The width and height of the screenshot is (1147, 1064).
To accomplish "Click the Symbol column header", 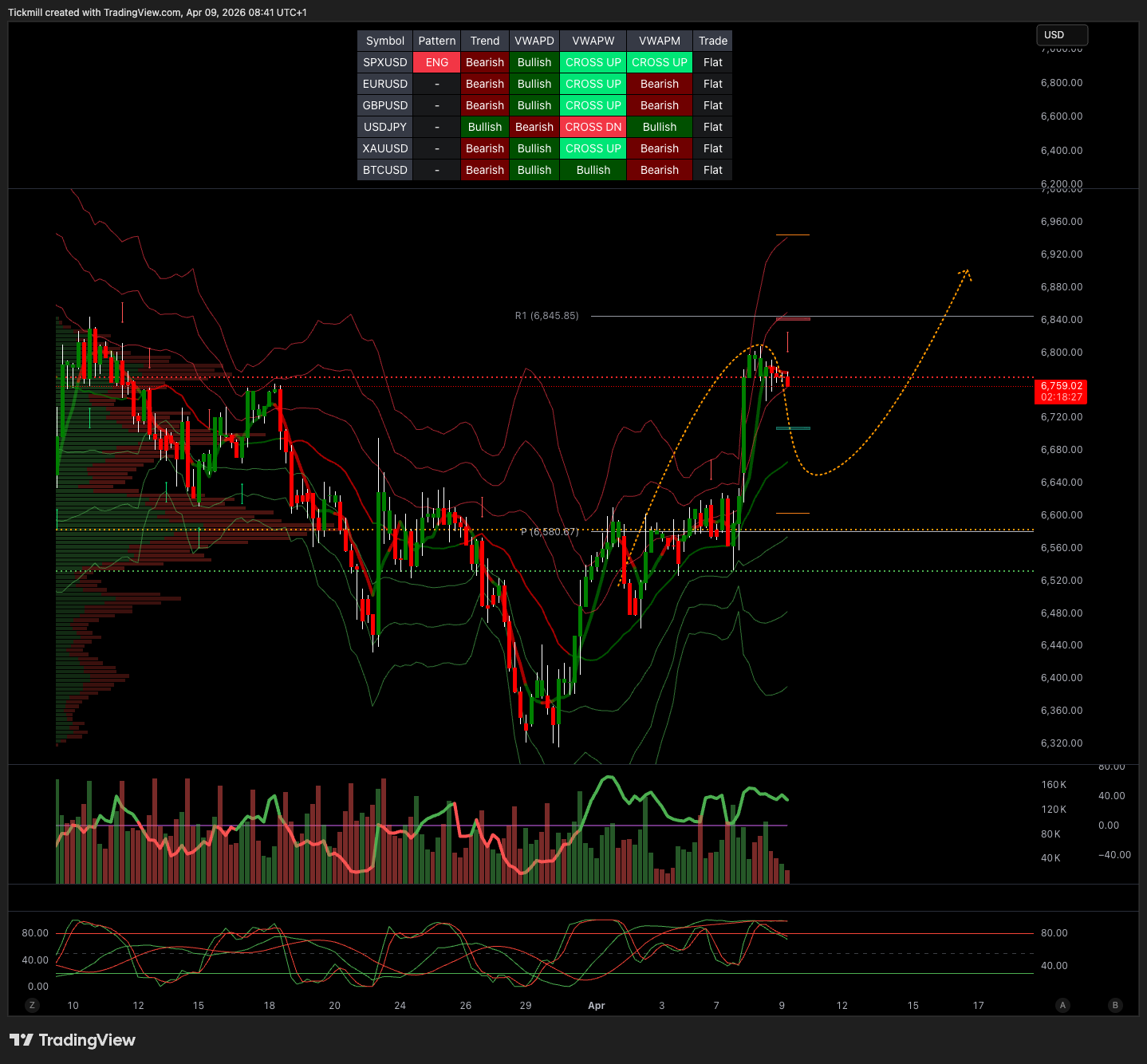I will [384, 41].
